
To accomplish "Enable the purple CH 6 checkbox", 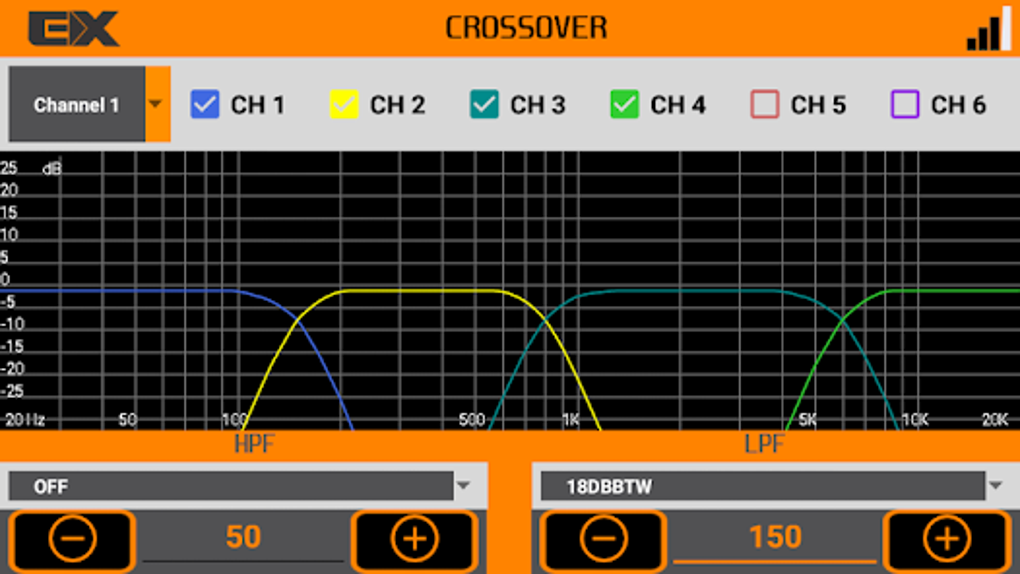I will (x=905, y=104).
